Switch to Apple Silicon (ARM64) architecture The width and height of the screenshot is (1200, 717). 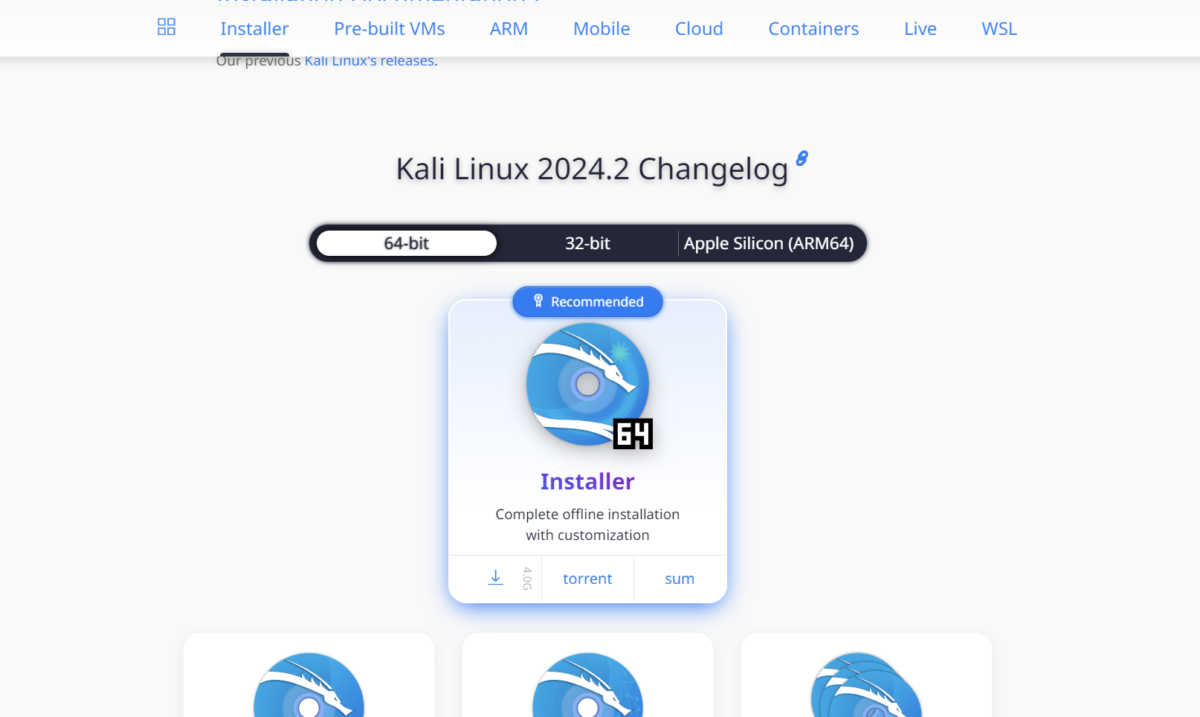pos(770,243)
